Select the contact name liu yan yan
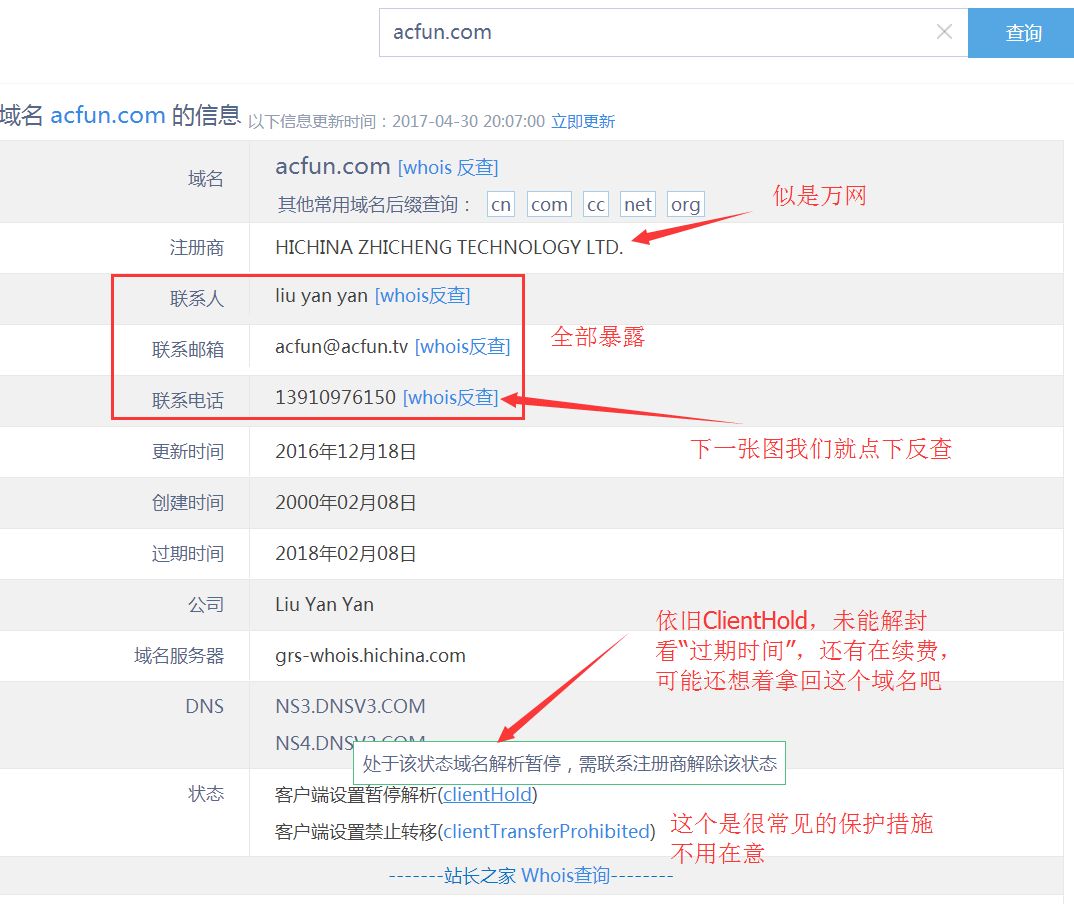 pos(321,295)
